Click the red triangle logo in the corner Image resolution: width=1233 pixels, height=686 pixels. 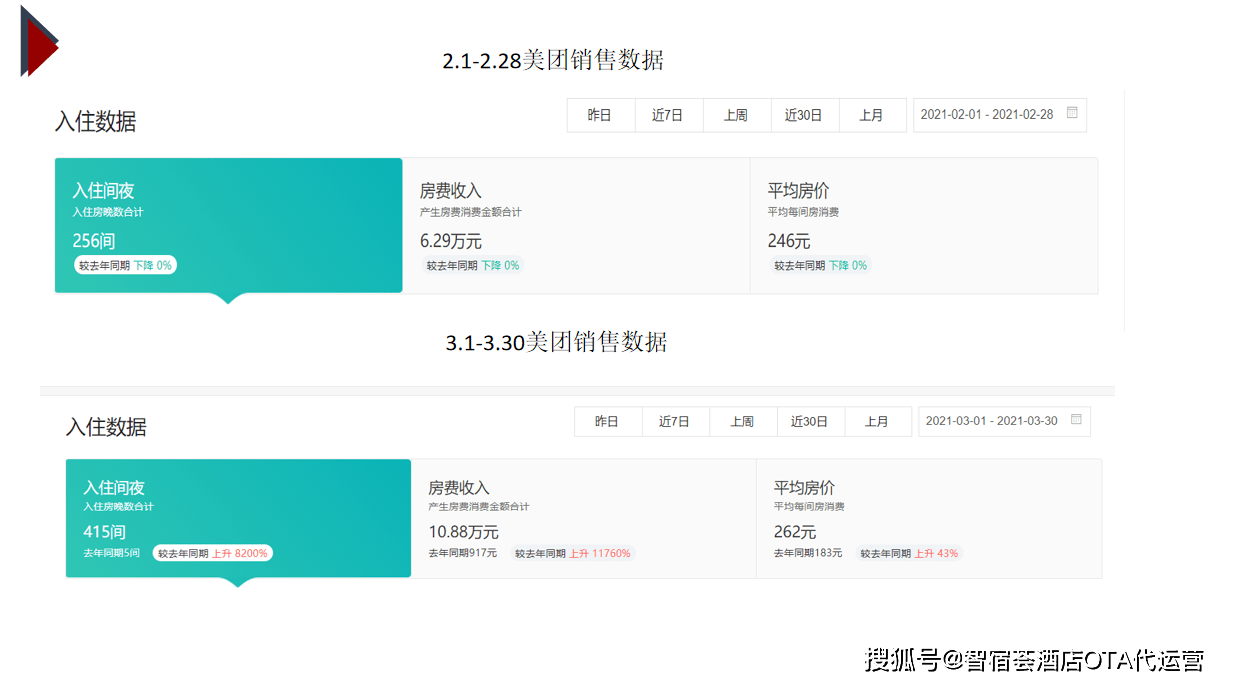[39, 42]
